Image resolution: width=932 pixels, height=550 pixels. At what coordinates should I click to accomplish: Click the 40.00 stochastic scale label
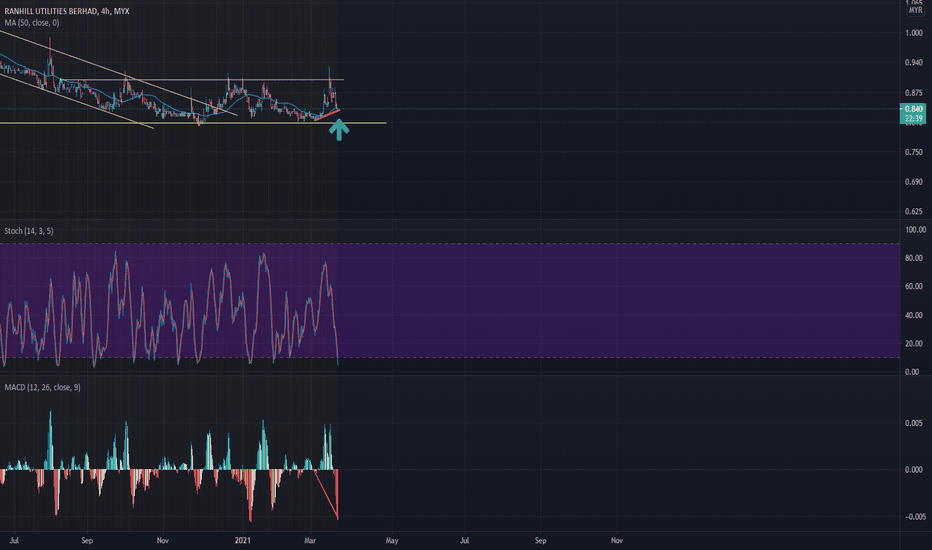[914, 315]
